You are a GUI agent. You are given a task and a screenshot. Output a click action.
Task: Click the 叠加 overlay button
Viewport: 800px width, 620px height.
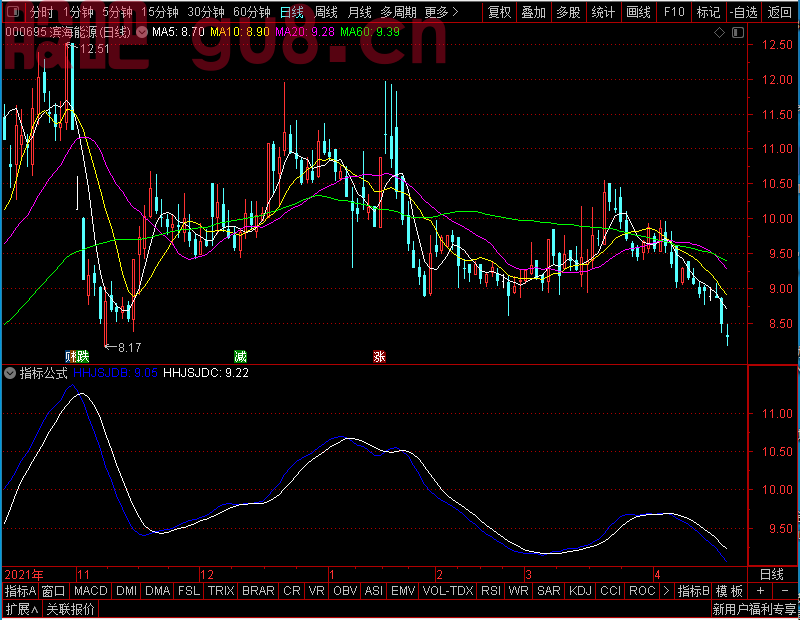(x=534, y=12)
